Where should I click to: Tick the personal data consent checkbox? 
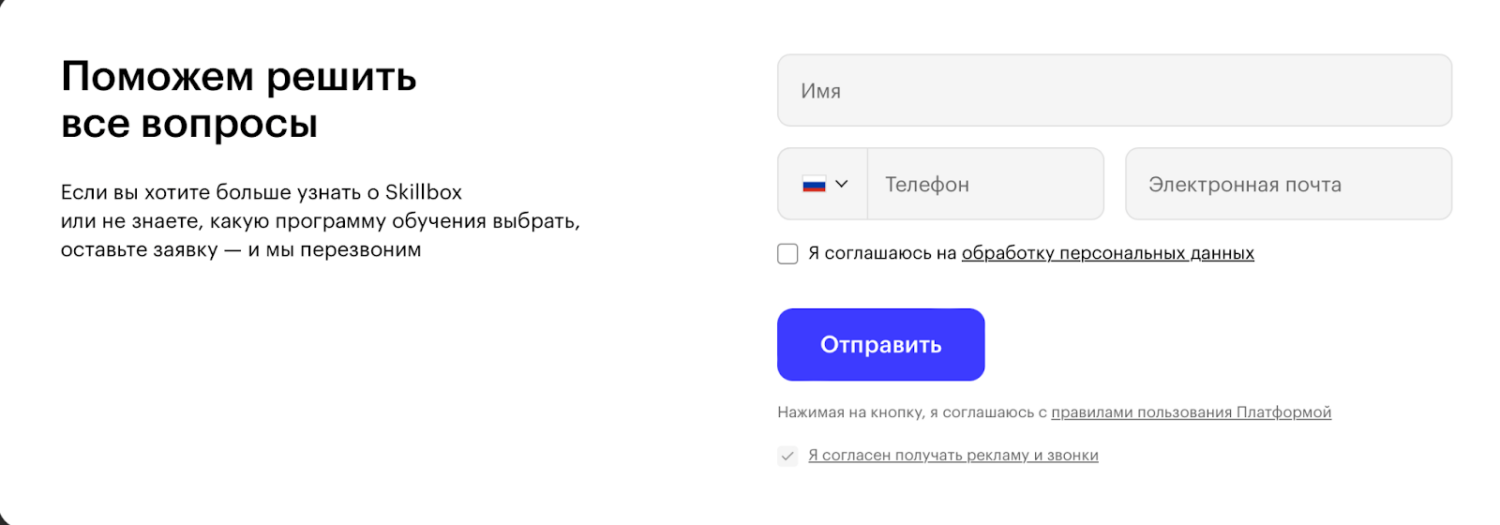coord(788,254)
